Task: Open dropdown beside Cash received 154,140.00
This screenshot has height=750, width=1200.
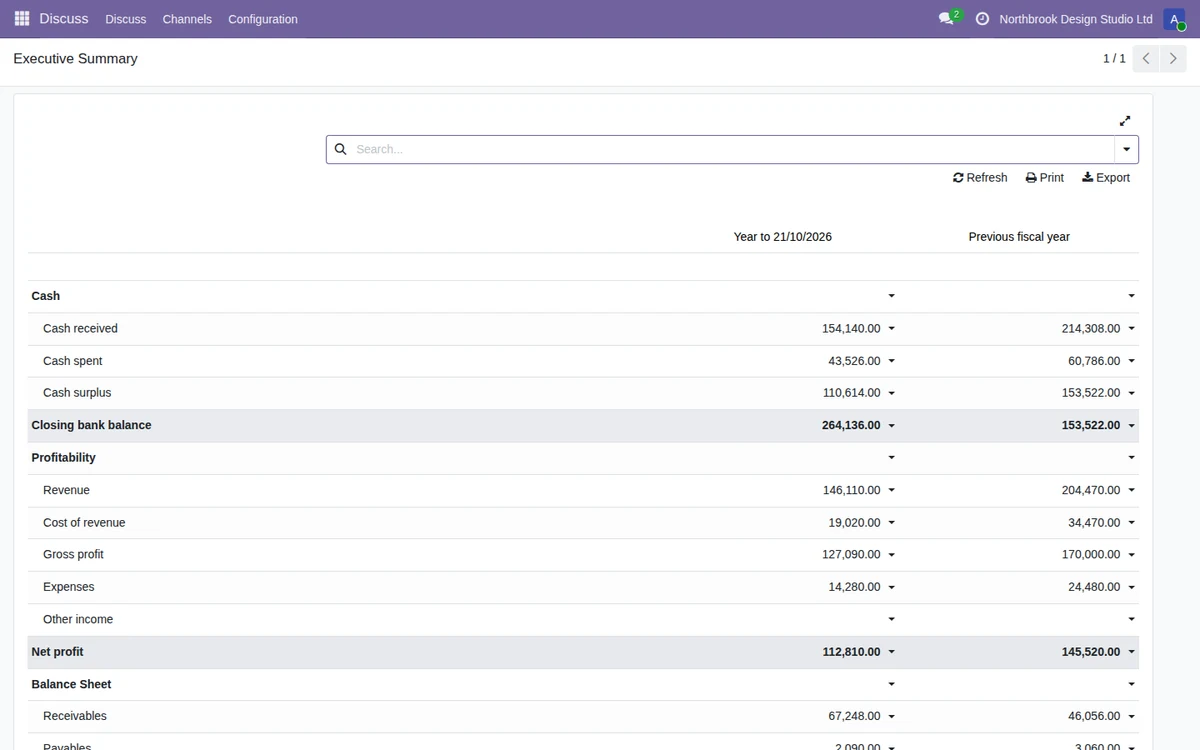Action: [x=892, y=329]
